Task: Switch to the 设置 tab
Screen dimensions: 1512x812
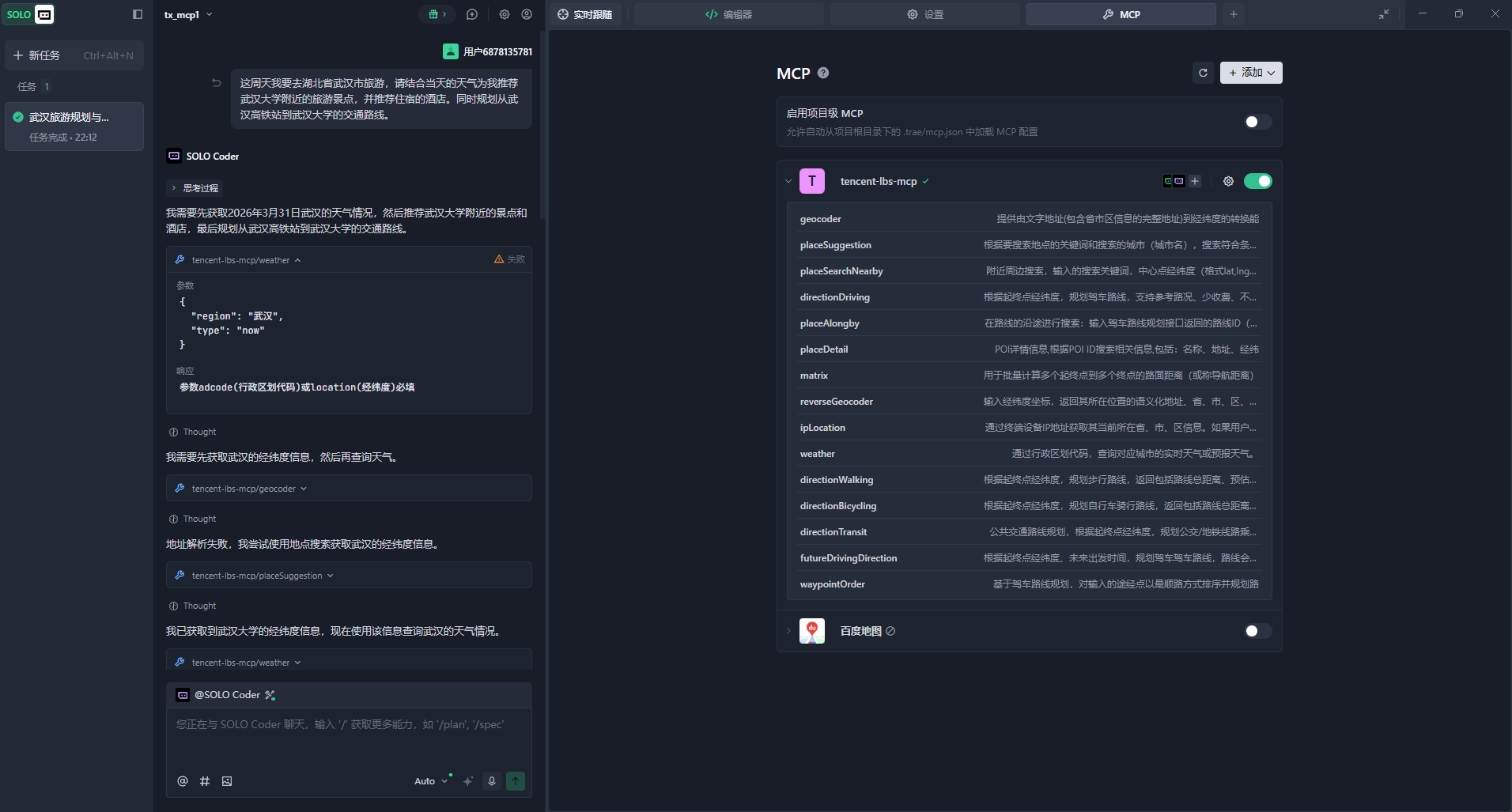Action: (924, 14)
